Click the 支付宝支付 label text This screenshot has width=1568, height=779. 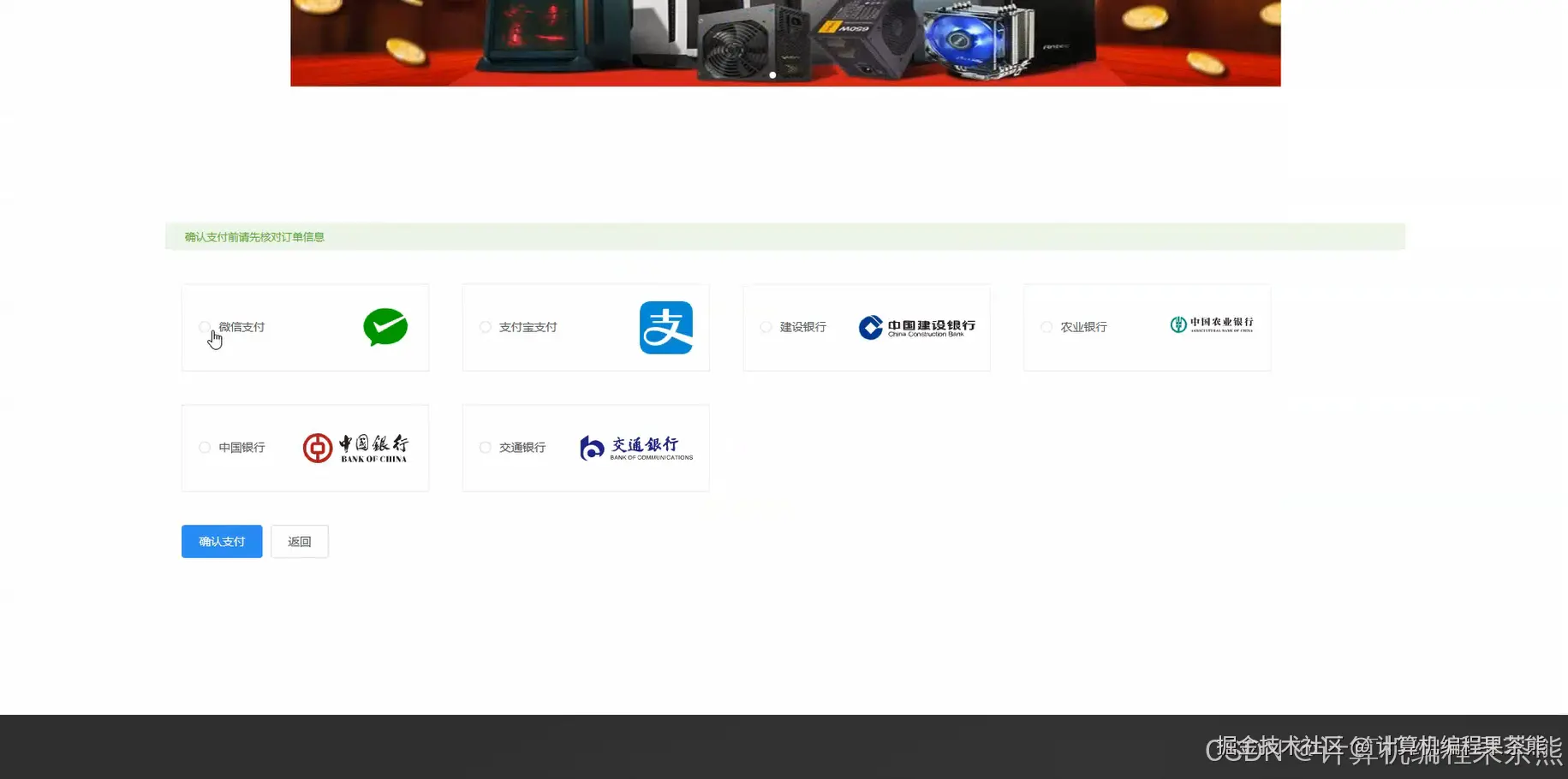[x=528, y=327]
